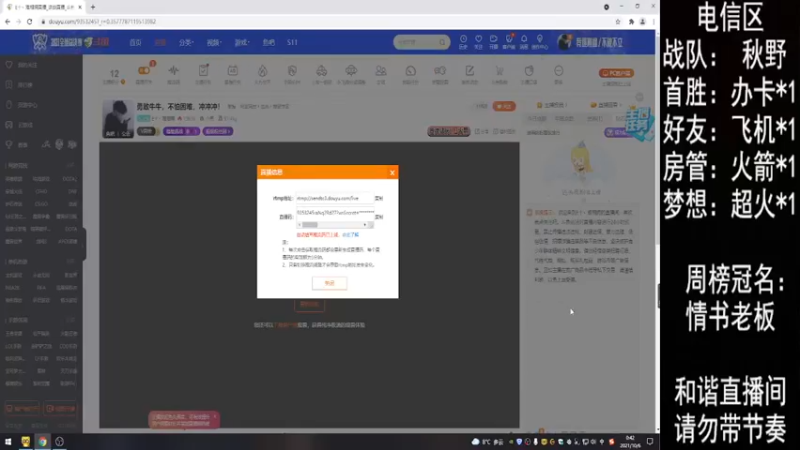
Task: Open a new browser tab
Action: (x=93, y=7)
